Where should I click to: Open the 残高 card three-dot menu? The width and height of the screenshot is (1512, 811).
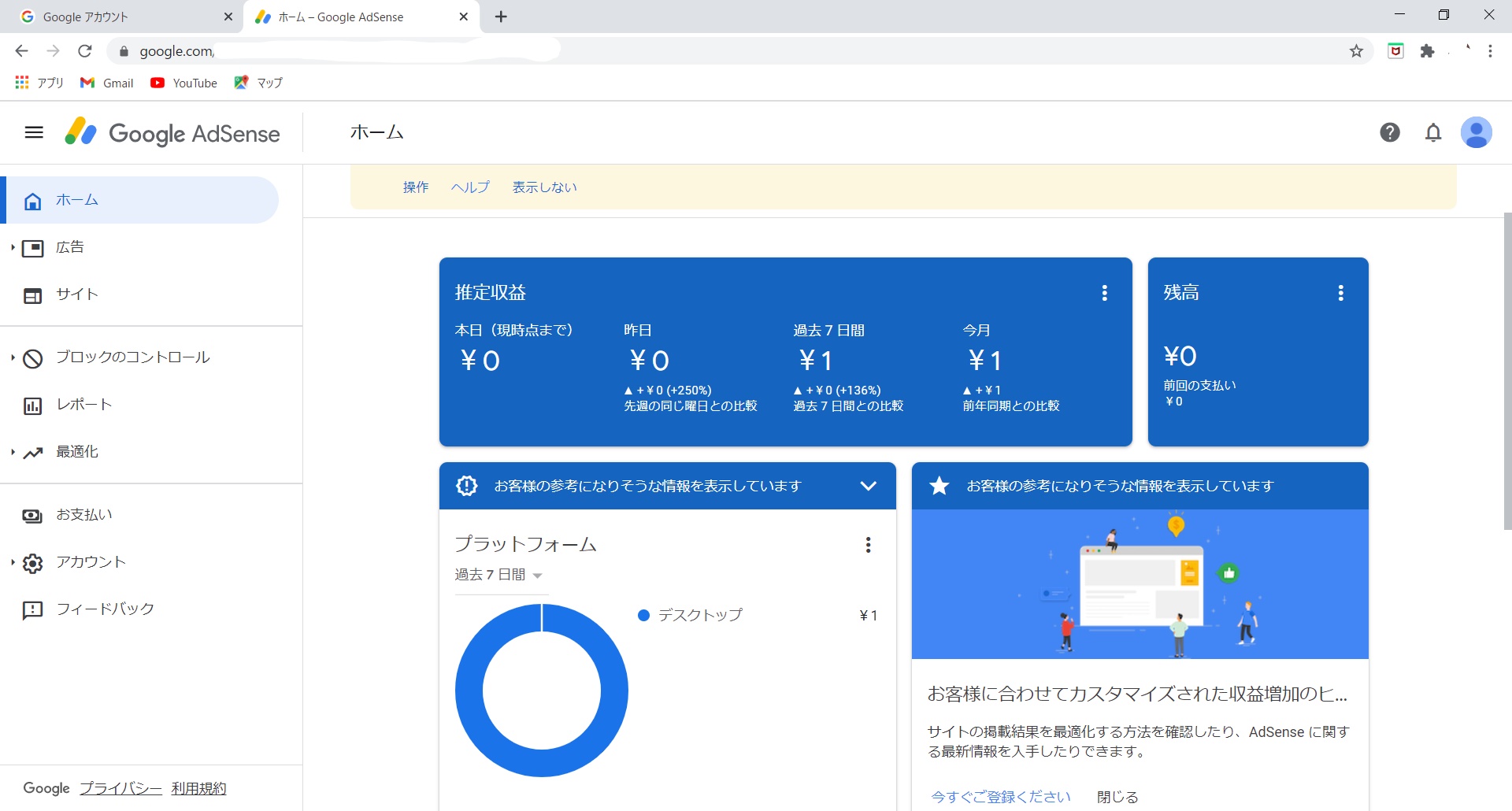point(1340,293)
